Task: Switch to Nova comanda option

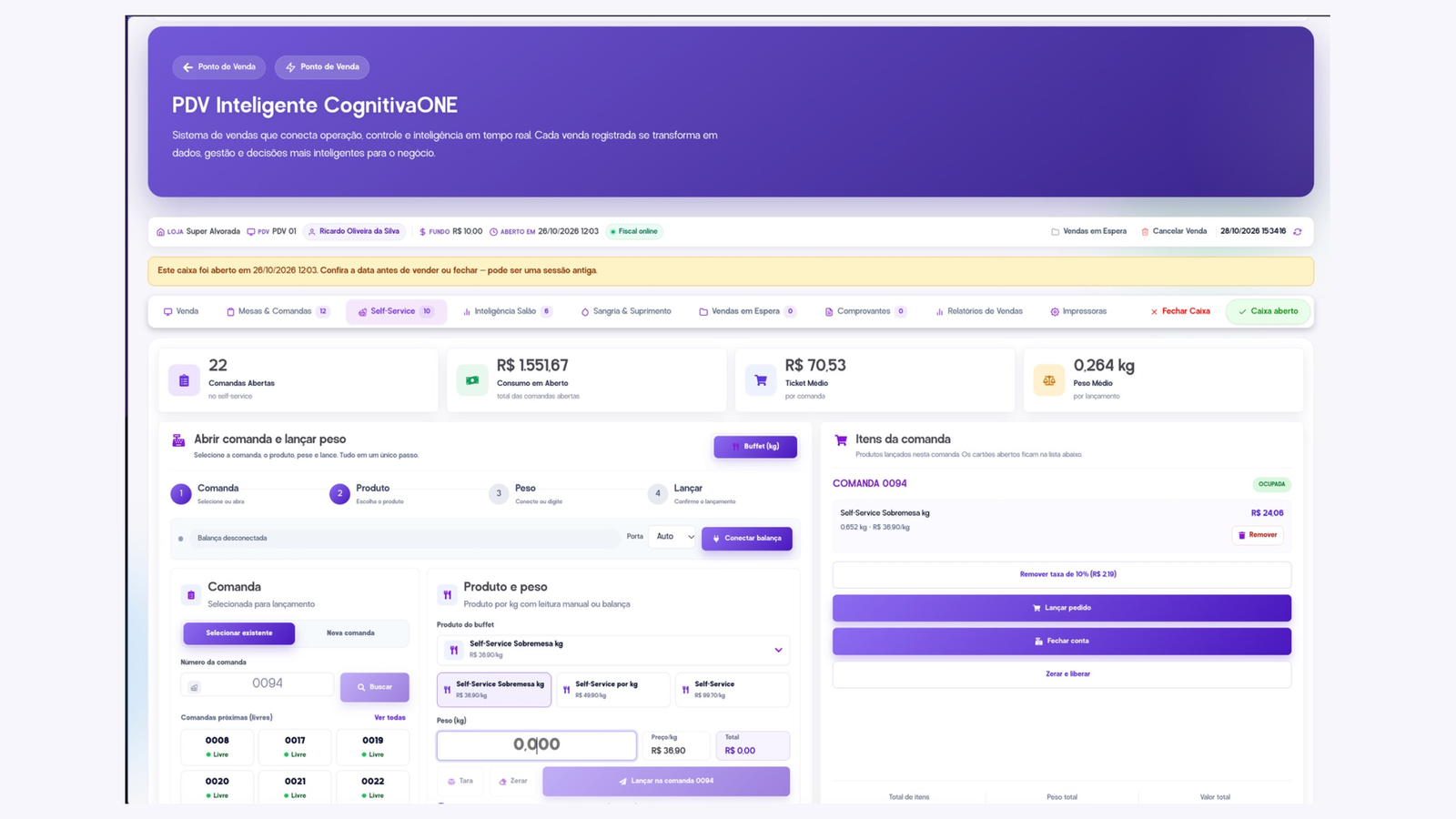Action: pos(350,633)
